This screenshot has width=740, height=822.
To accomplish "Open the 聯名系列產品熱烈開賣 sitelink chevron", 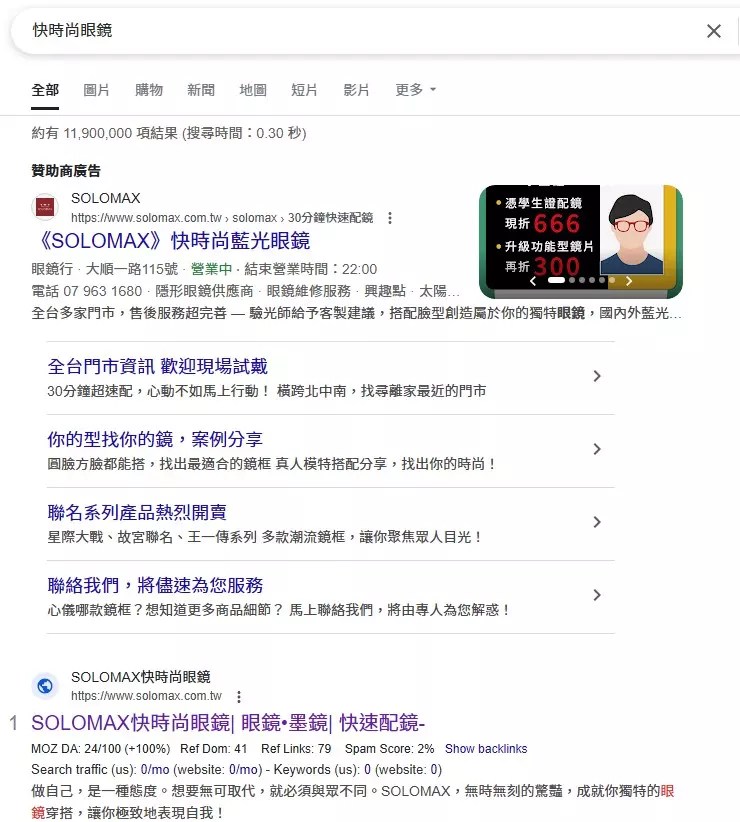I will click(x=597, y=522).
